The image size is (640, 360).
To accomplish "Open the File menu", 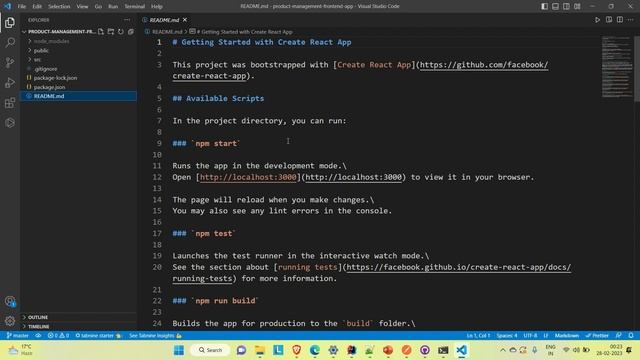I will coord(22,7).
